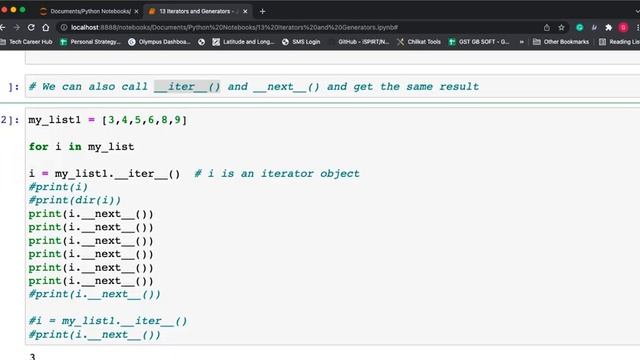Open Chilkat Tools bookmark

tap(419, 42)
